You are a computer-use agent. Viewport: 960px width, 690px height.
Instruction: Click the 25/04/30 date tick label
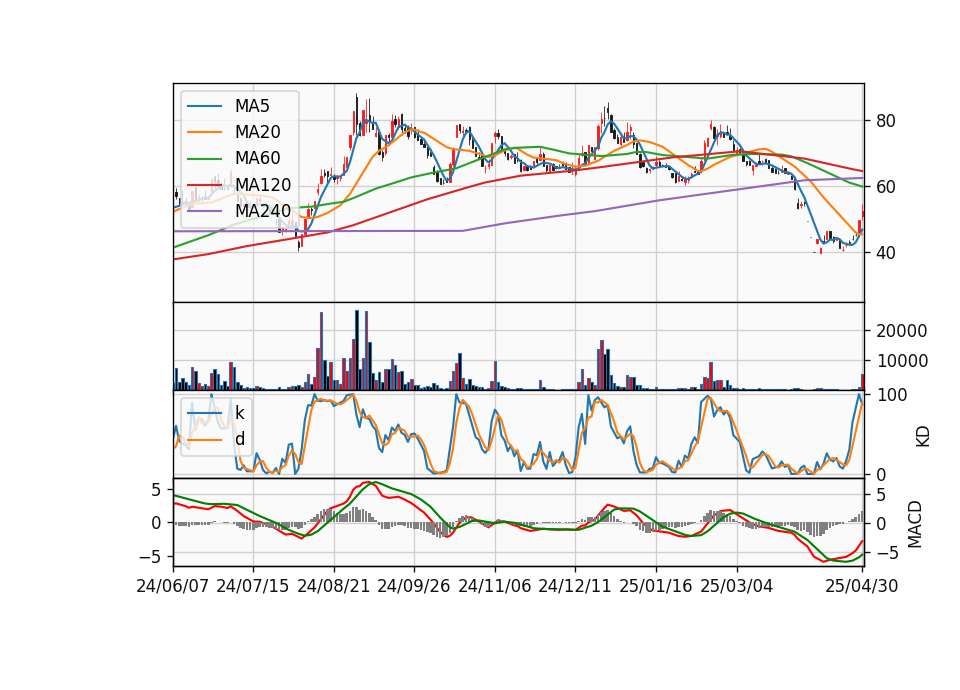[861, 586]
